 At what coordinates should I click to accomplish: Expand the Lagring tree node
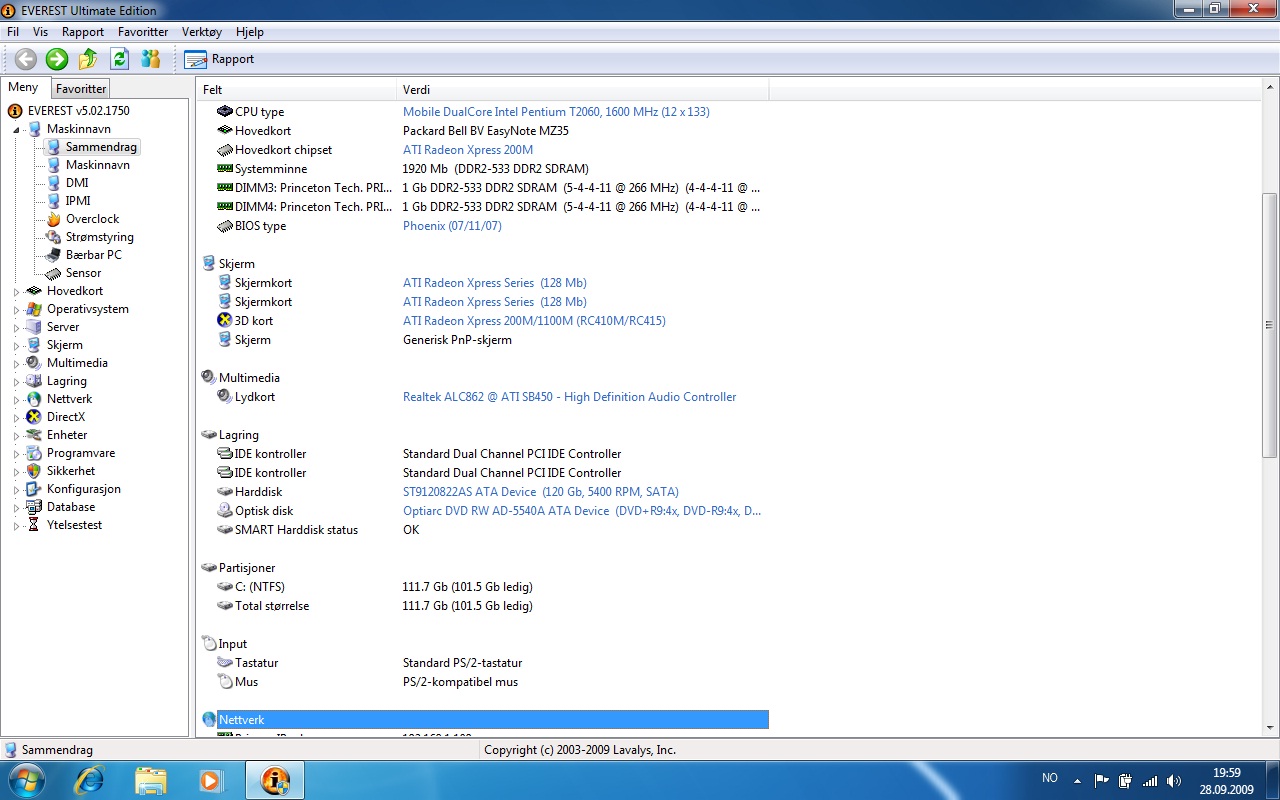pyautogui.click(x=16, y=382)
